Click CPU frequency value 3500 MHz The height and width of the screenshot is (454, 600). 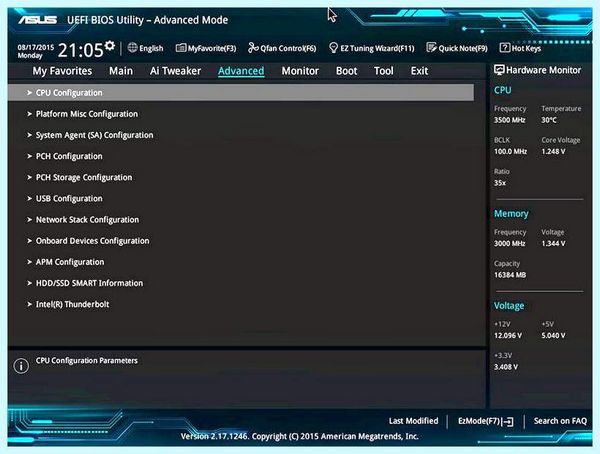pos(509,120)
